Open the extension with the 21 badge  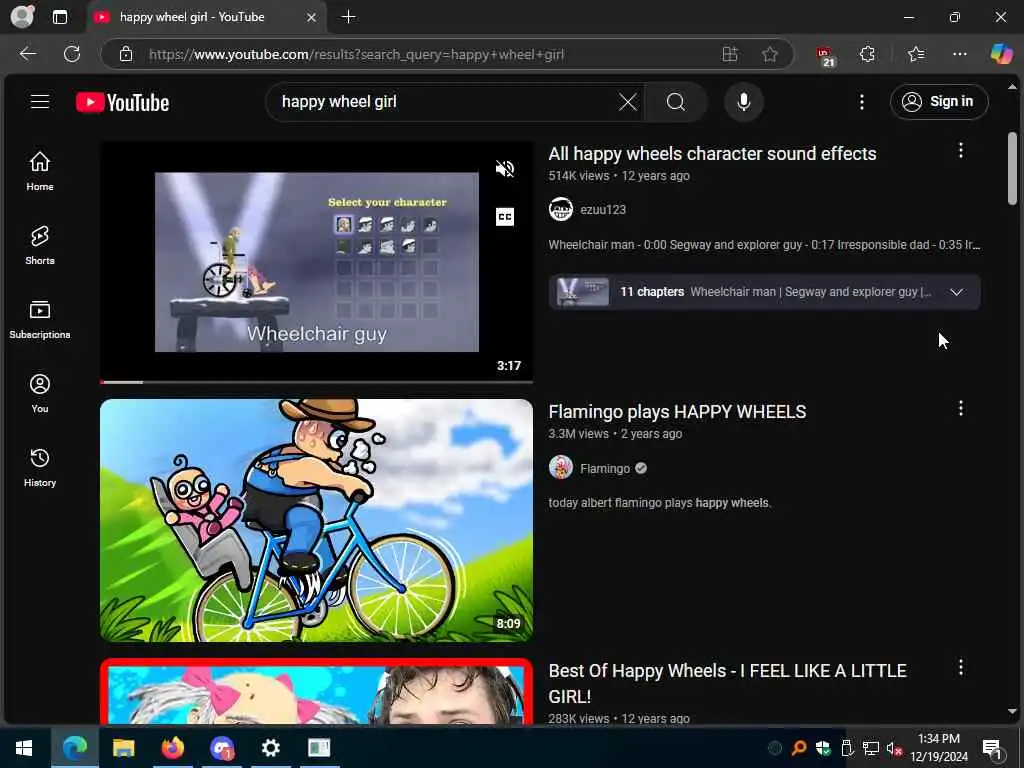(x=825, y=56)
